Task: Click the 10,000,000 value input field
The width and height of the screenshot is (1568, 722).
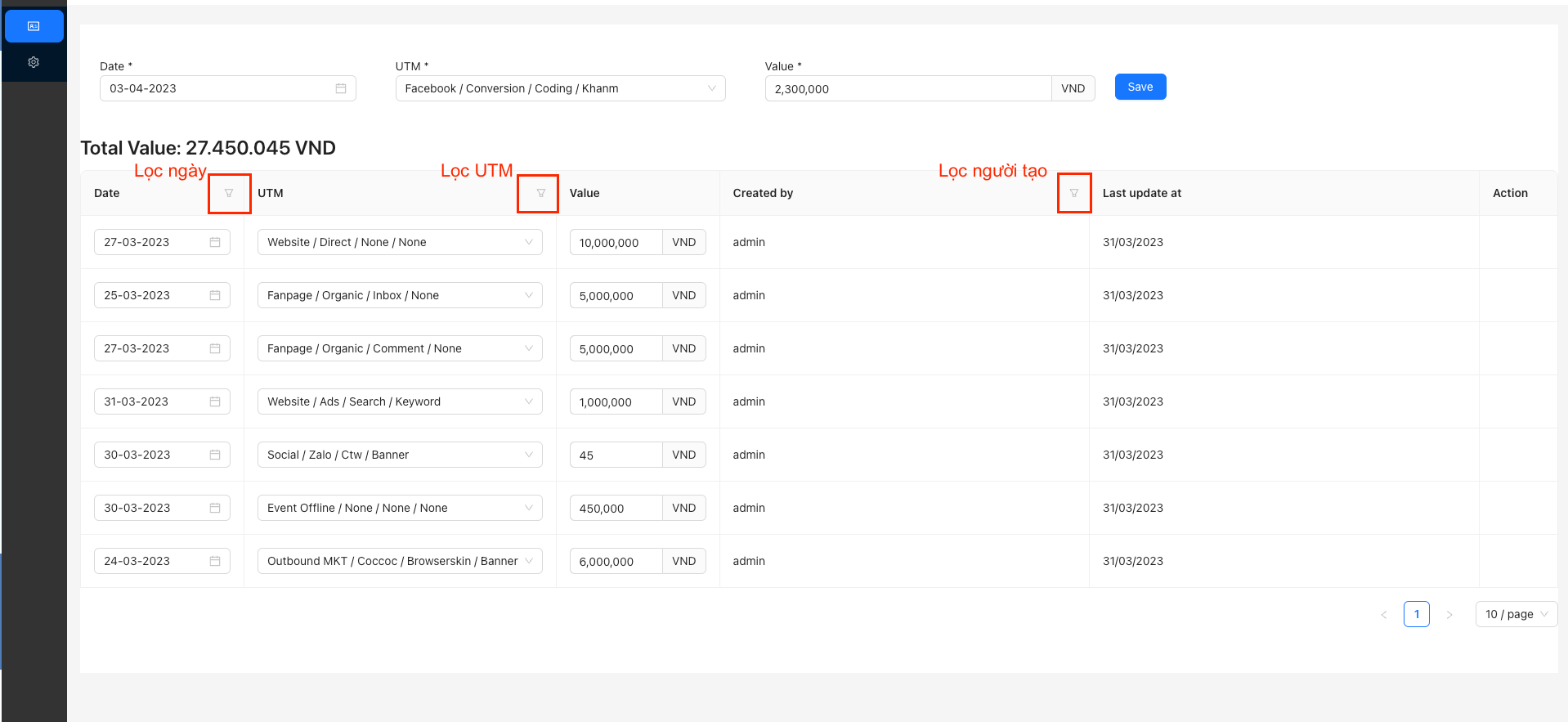Action: pos(616,243)
